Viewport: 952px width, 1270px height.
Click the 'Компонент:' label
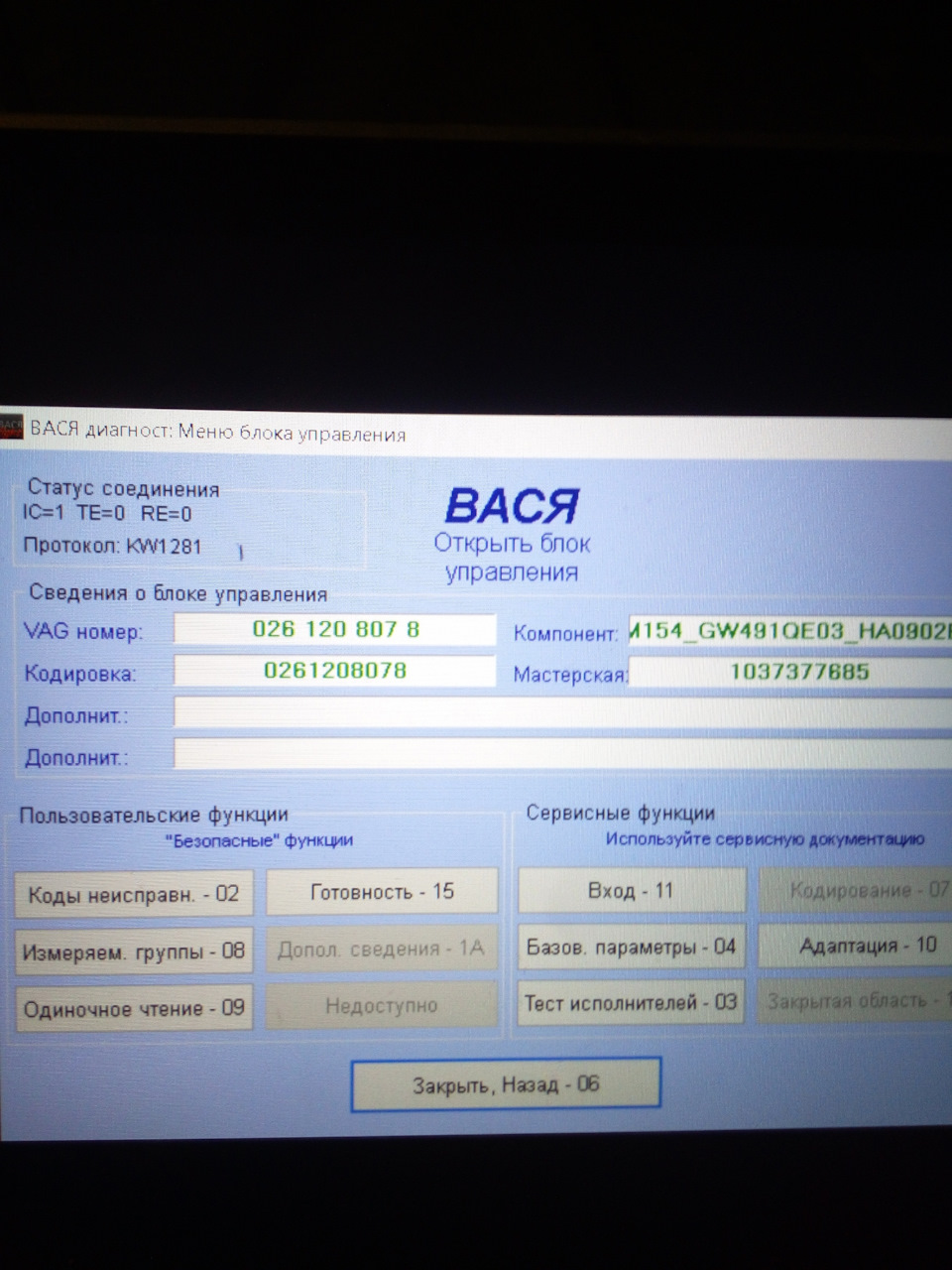click(566, 633)
